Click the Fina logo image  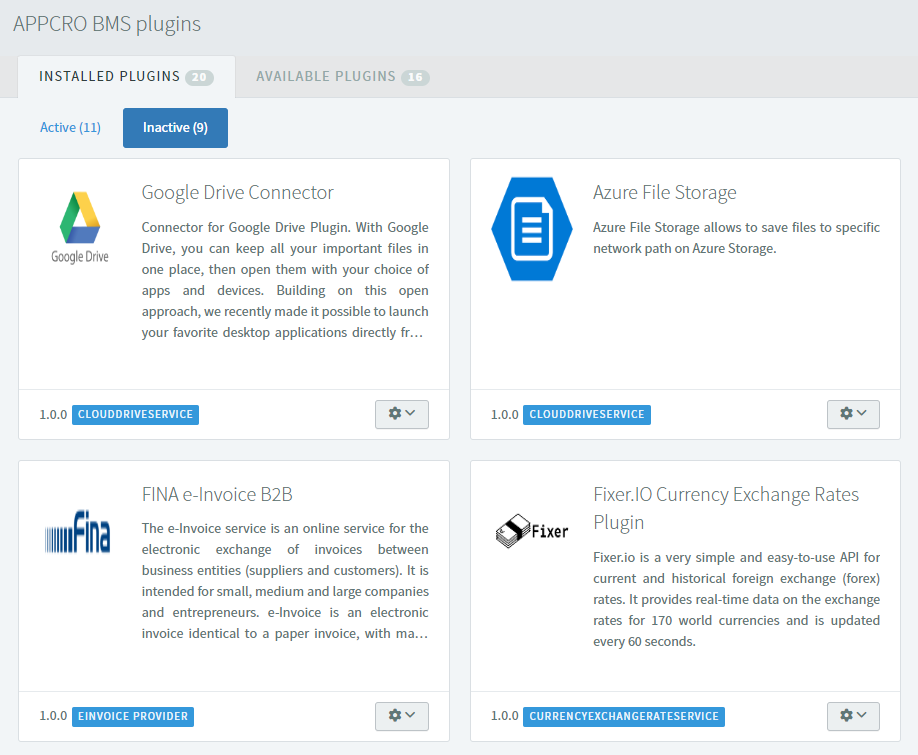(77, 531)
